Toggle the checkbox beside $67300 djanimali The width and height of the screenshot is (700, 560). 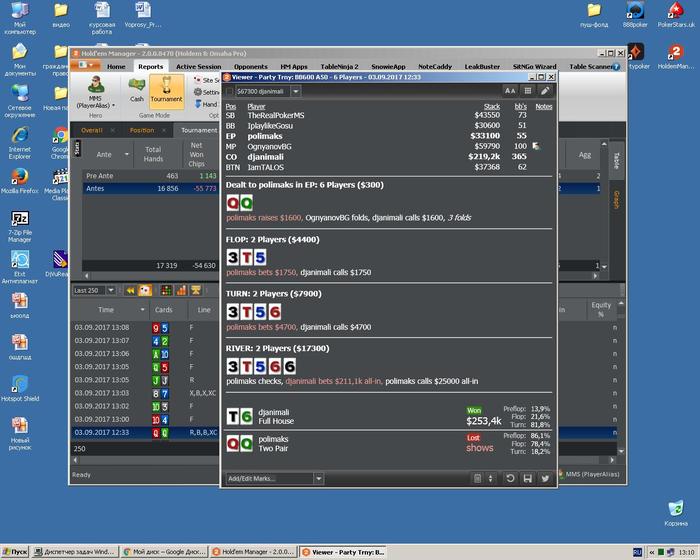pyautogui.click(x=229, y=92)
